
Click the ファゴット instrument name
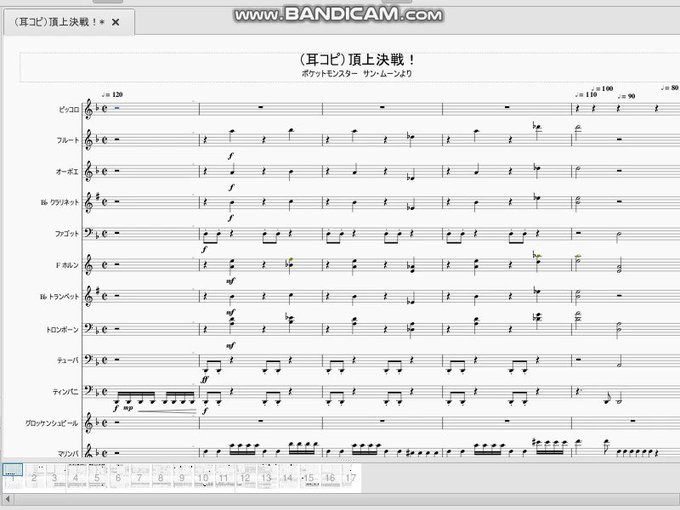click(x=67, y=234)
